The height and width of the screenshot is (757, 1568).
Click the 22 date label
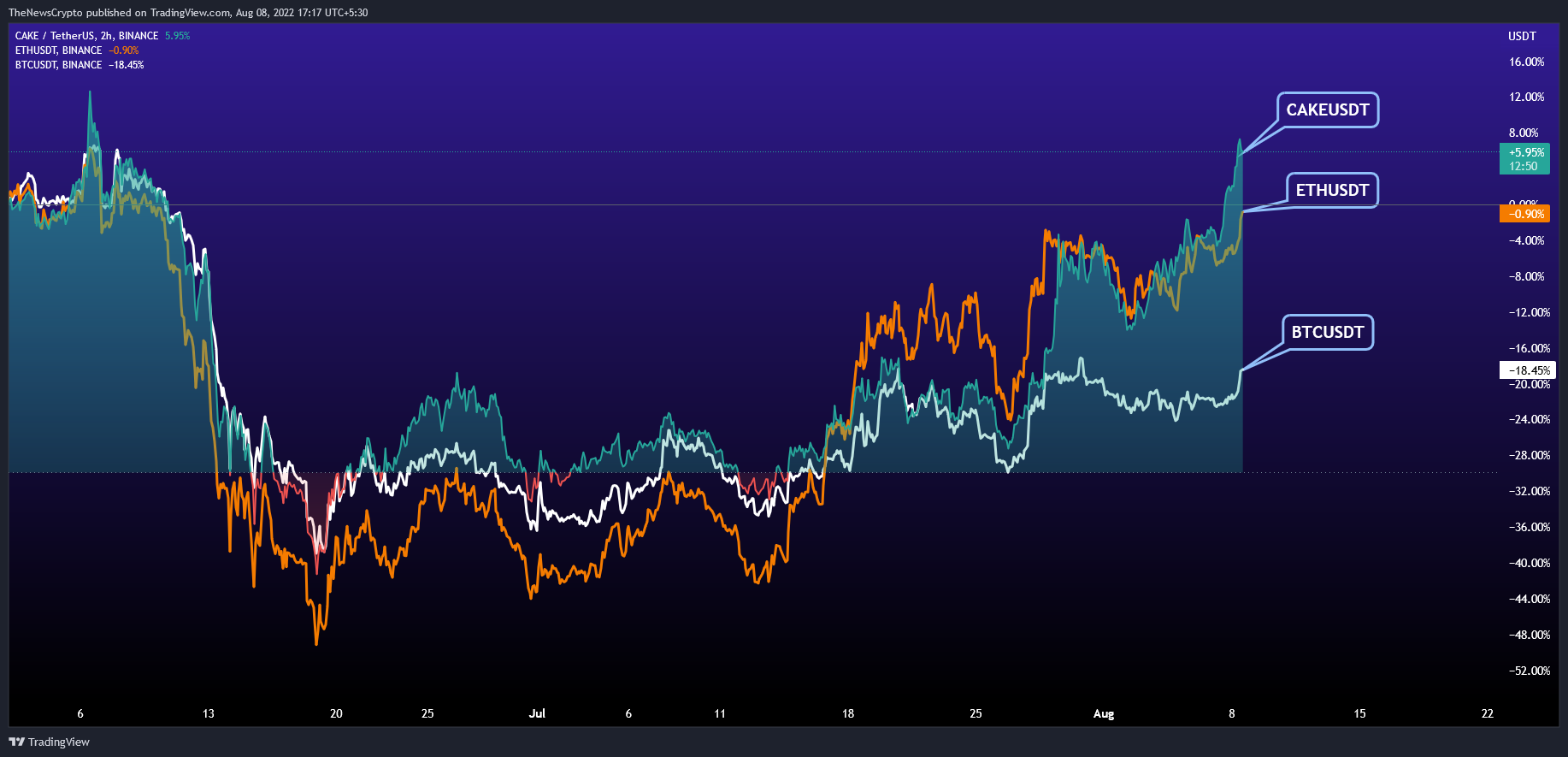point(1488,713)
